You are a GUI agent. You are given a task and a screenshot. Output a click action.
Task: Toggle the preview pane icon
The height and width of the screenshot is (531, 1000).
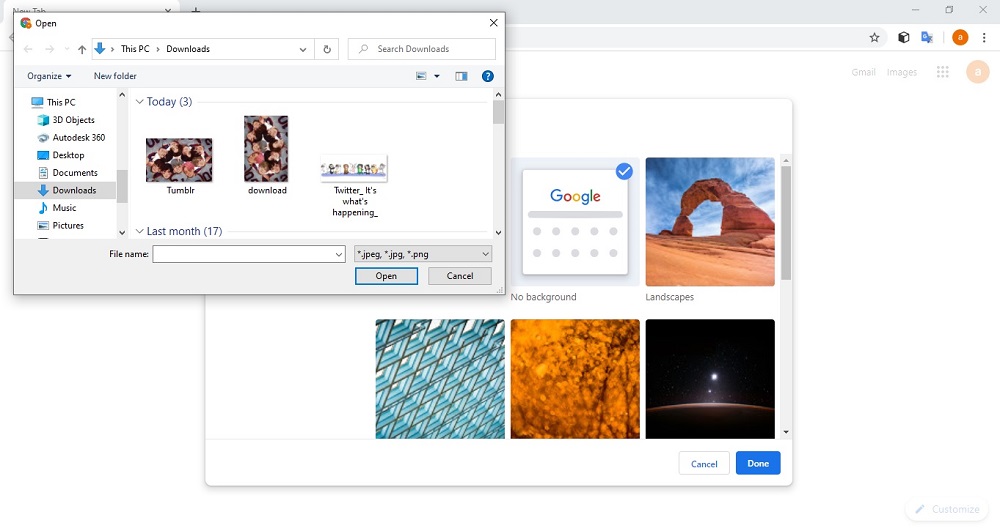tap(461, 76)
